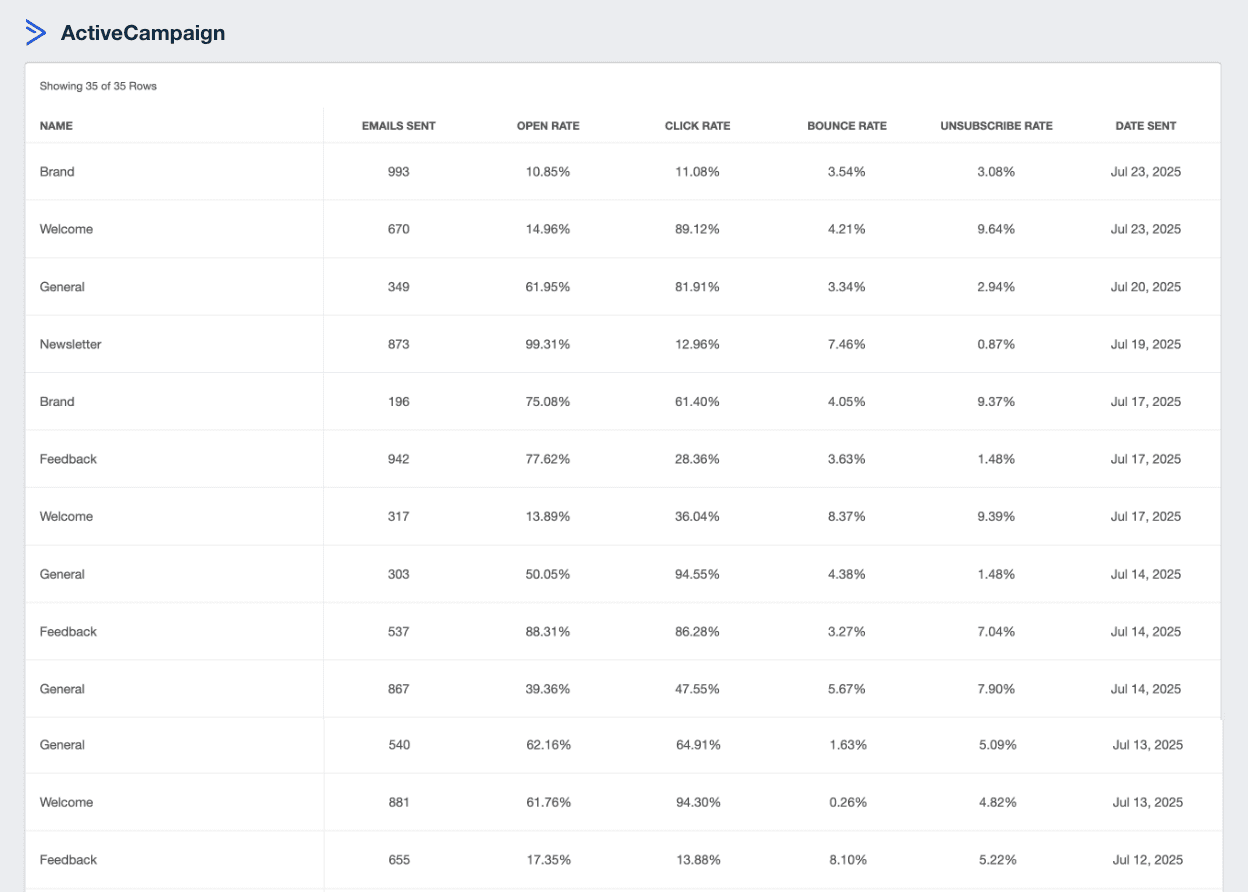1248x892 pixels.
Task: Sort by the EMAILS SENT column
Action: point(399,125)
